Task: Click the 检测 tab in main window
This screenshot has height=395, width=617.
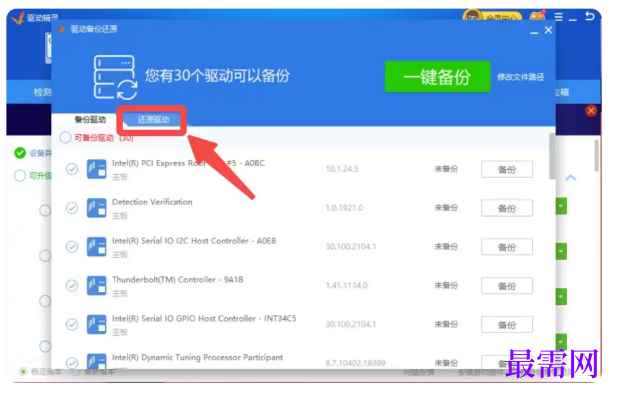Action: pos(42,92)
